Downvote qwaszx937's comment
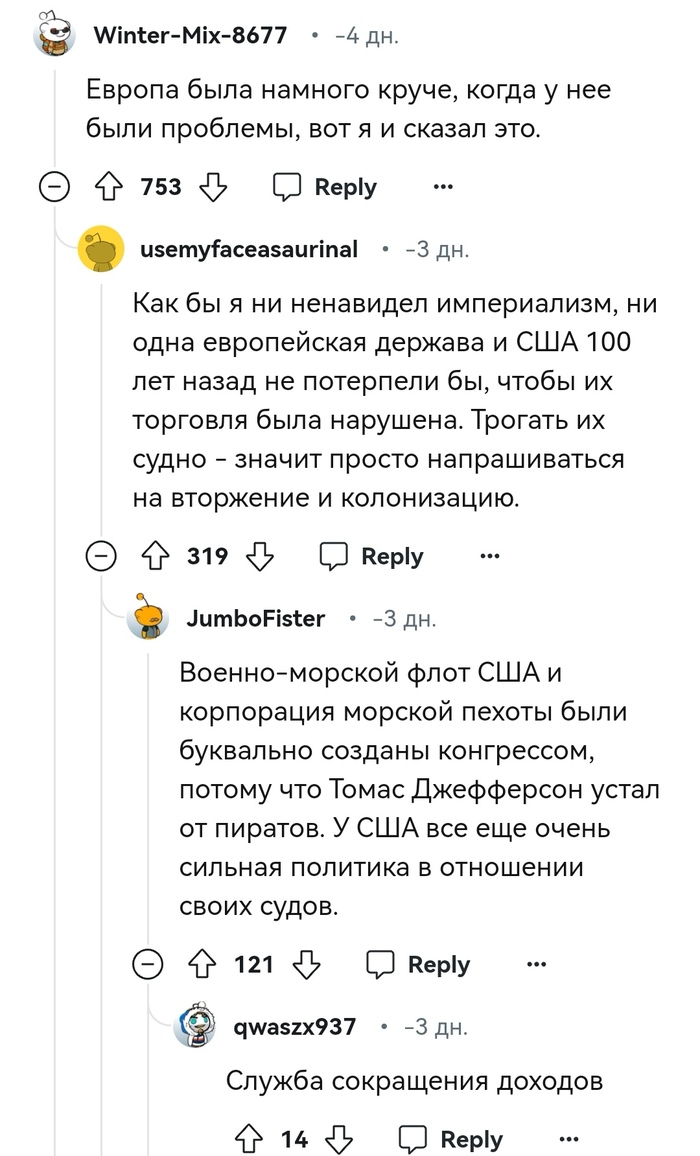The height and width of the screenshot is (1156, 700). coord(341,1139)
